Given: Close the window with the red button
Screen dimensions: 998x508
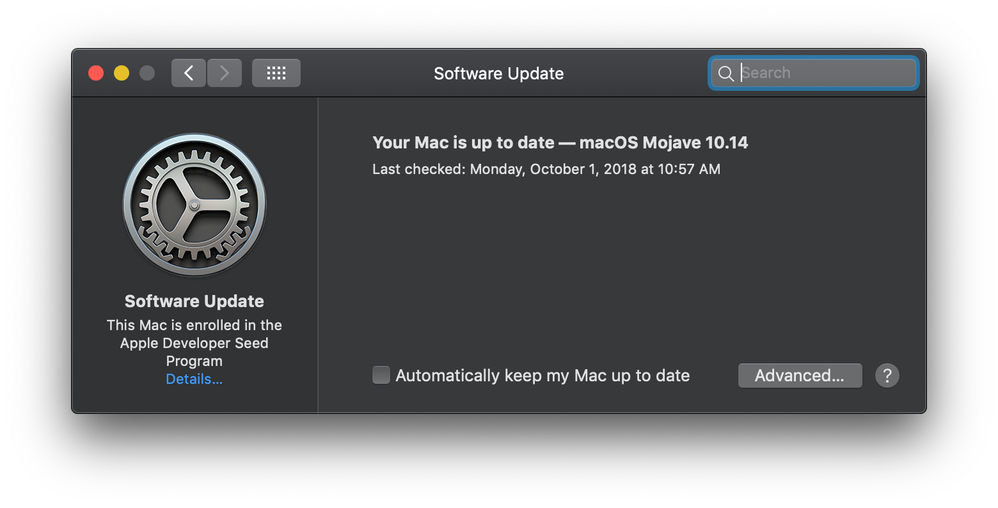Looking at the screenshot, I should (x=96, y=73).
